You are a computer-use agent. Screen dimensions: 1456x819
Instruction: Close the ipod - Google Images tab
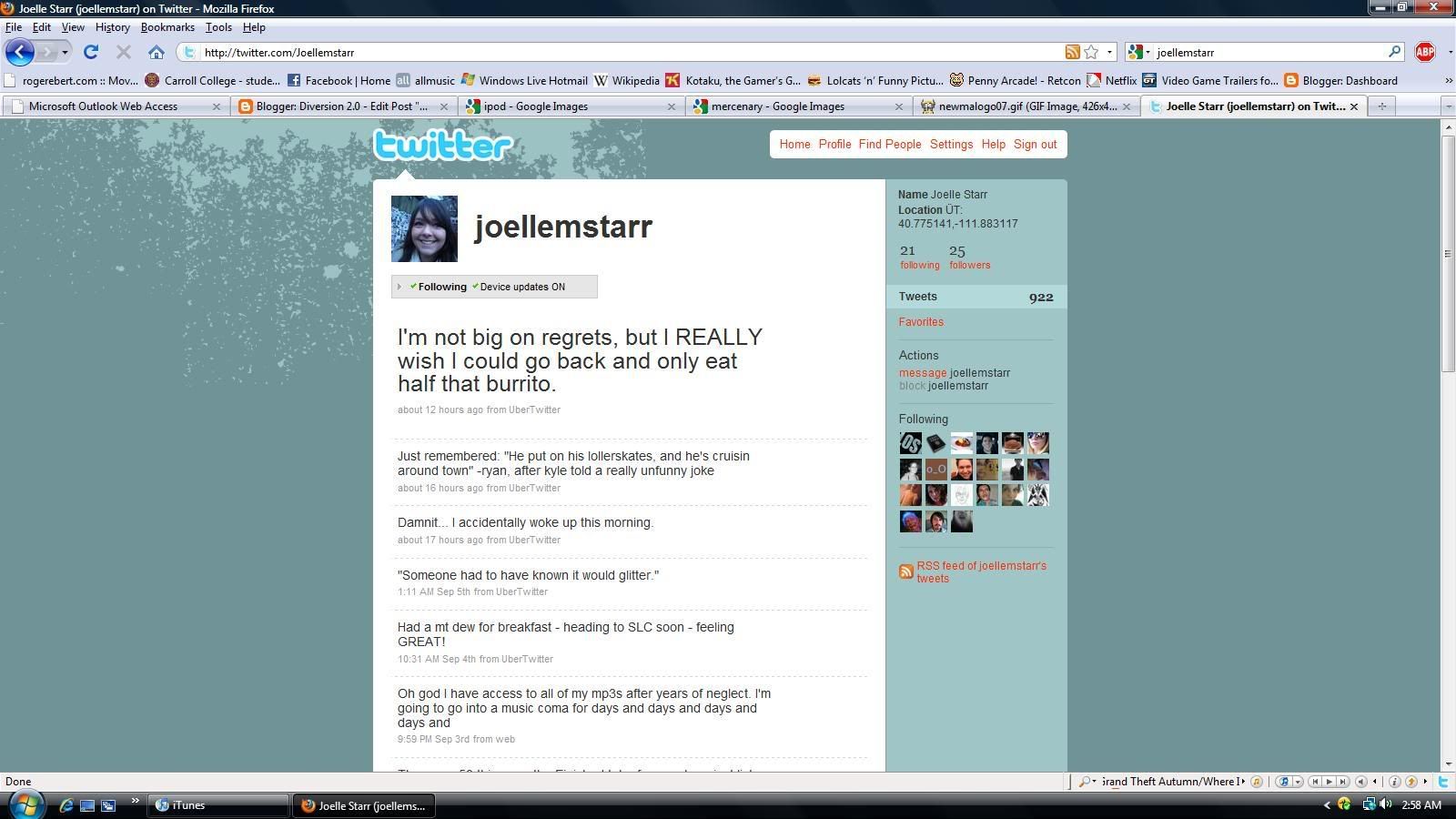point(672,106)
